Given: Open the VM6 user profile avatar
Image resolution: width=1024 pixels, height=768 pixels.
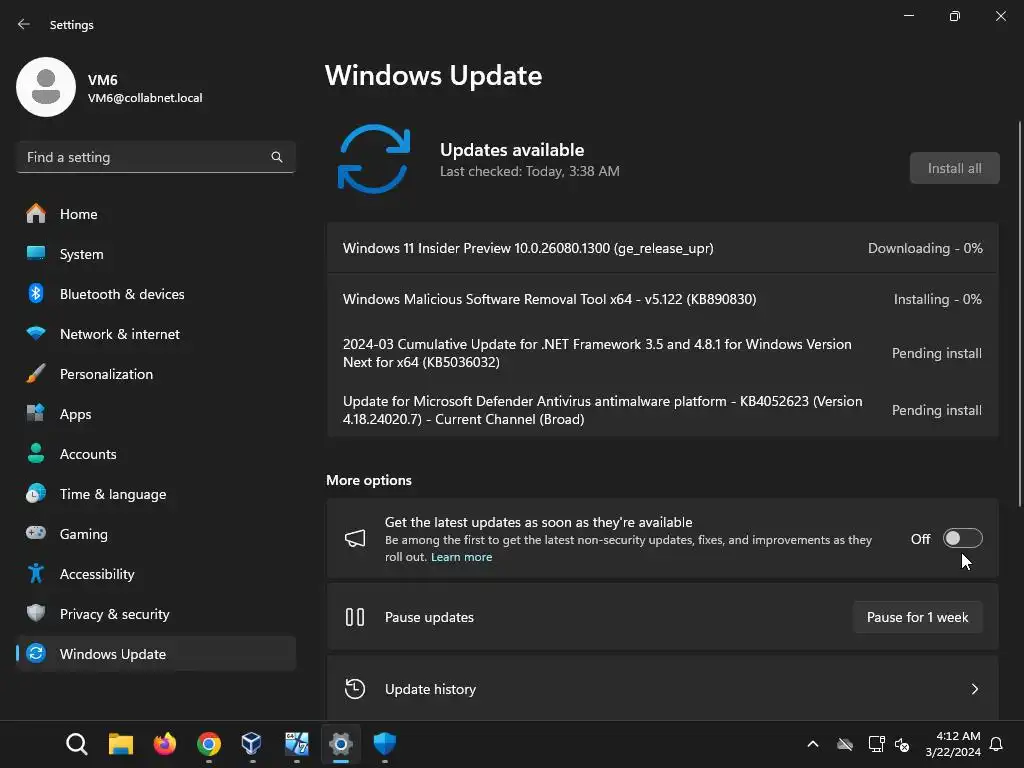Looking at the screenshot, I should [46, 87].
